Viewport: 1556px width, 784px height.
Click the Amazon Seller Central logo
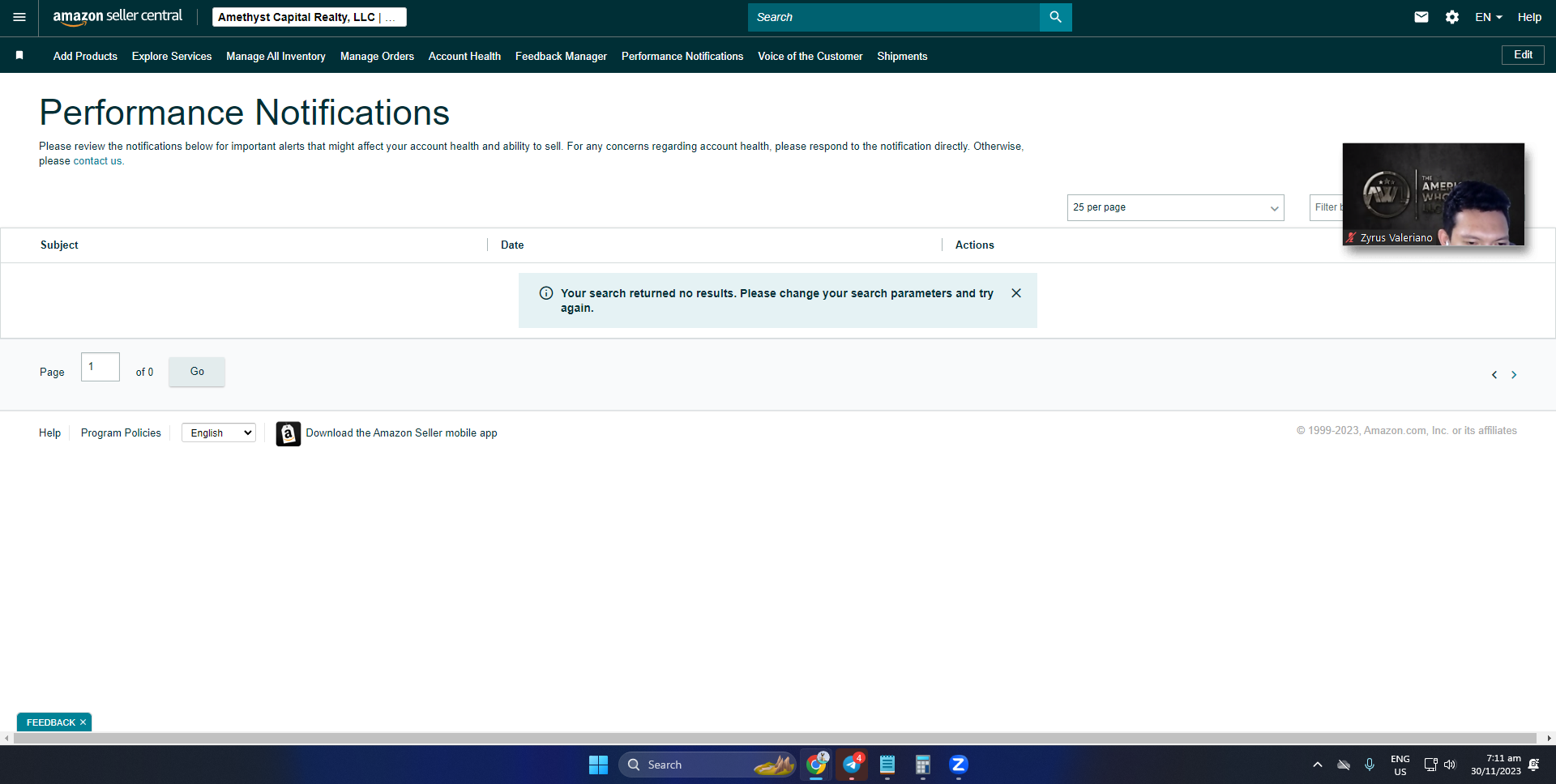click(118, 17)
